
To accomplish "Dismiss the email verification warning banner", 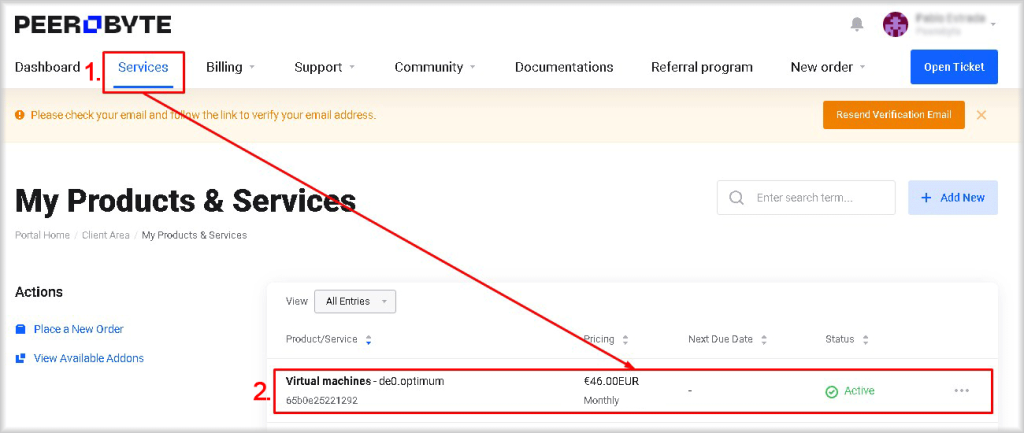I will click(x=981, y=115).
